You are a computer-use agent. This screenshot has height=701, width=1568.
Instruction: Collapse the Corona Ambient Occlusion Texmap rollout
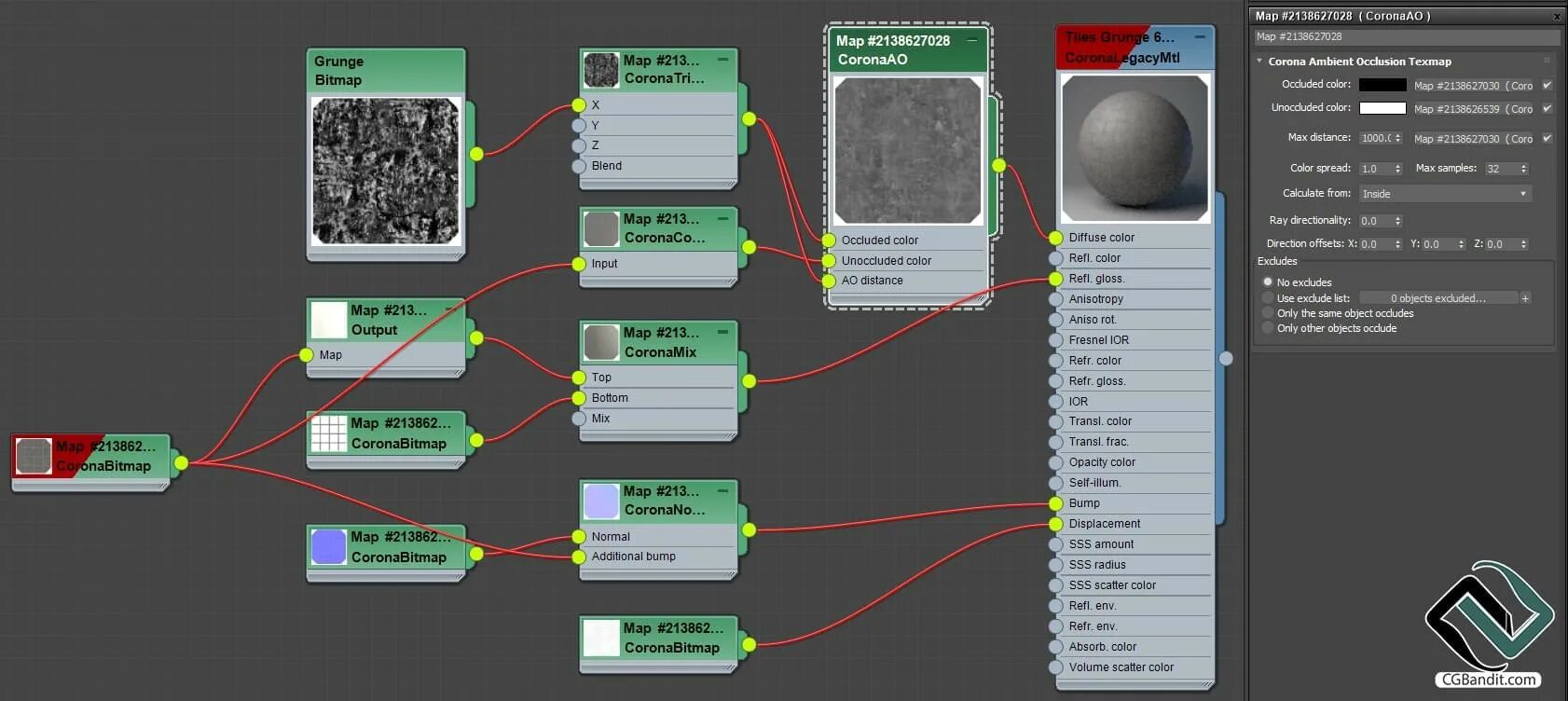tap(1259, 61)
